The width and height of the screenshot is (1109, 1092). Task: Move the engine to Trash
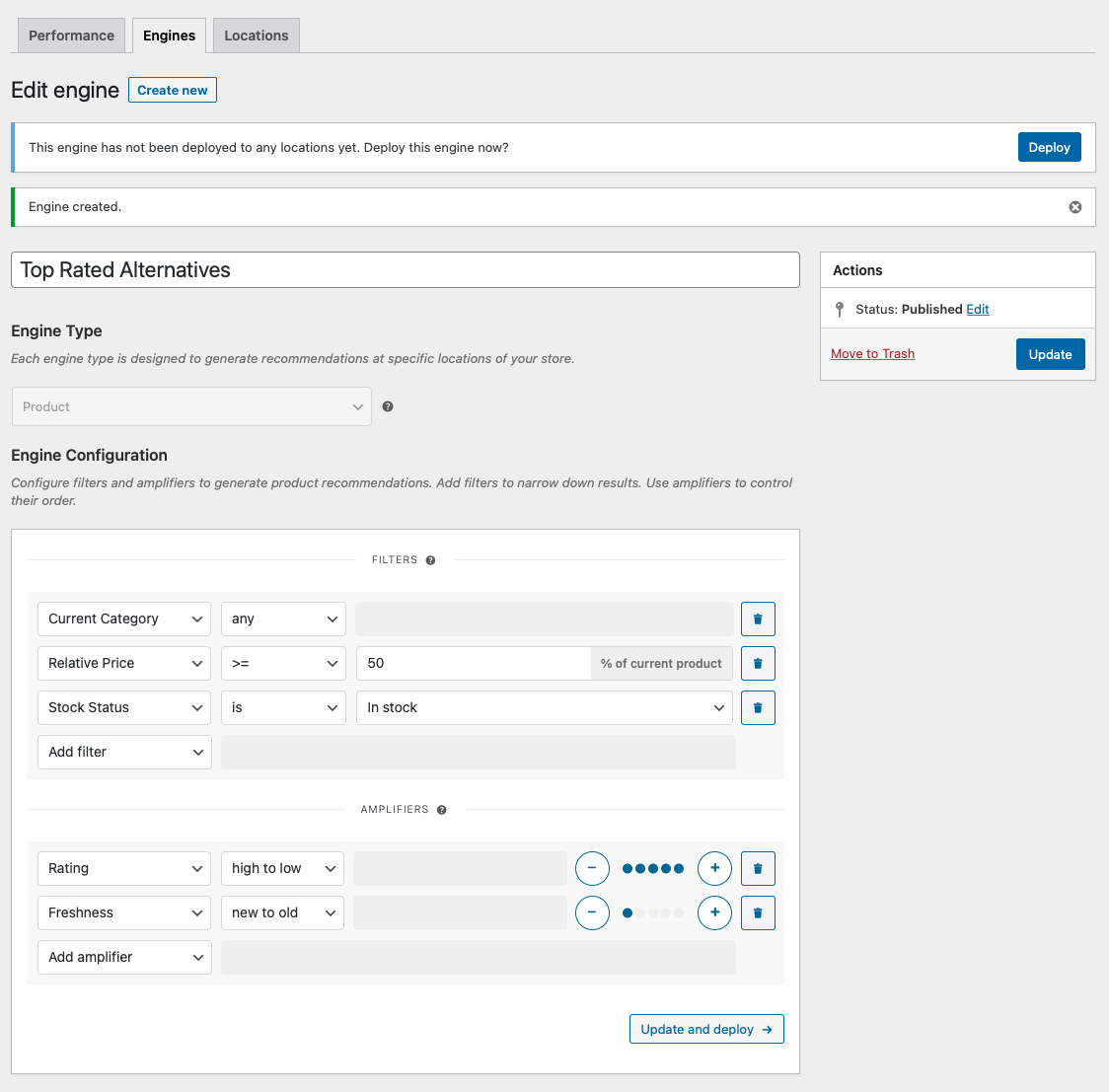tap(872, 353)
